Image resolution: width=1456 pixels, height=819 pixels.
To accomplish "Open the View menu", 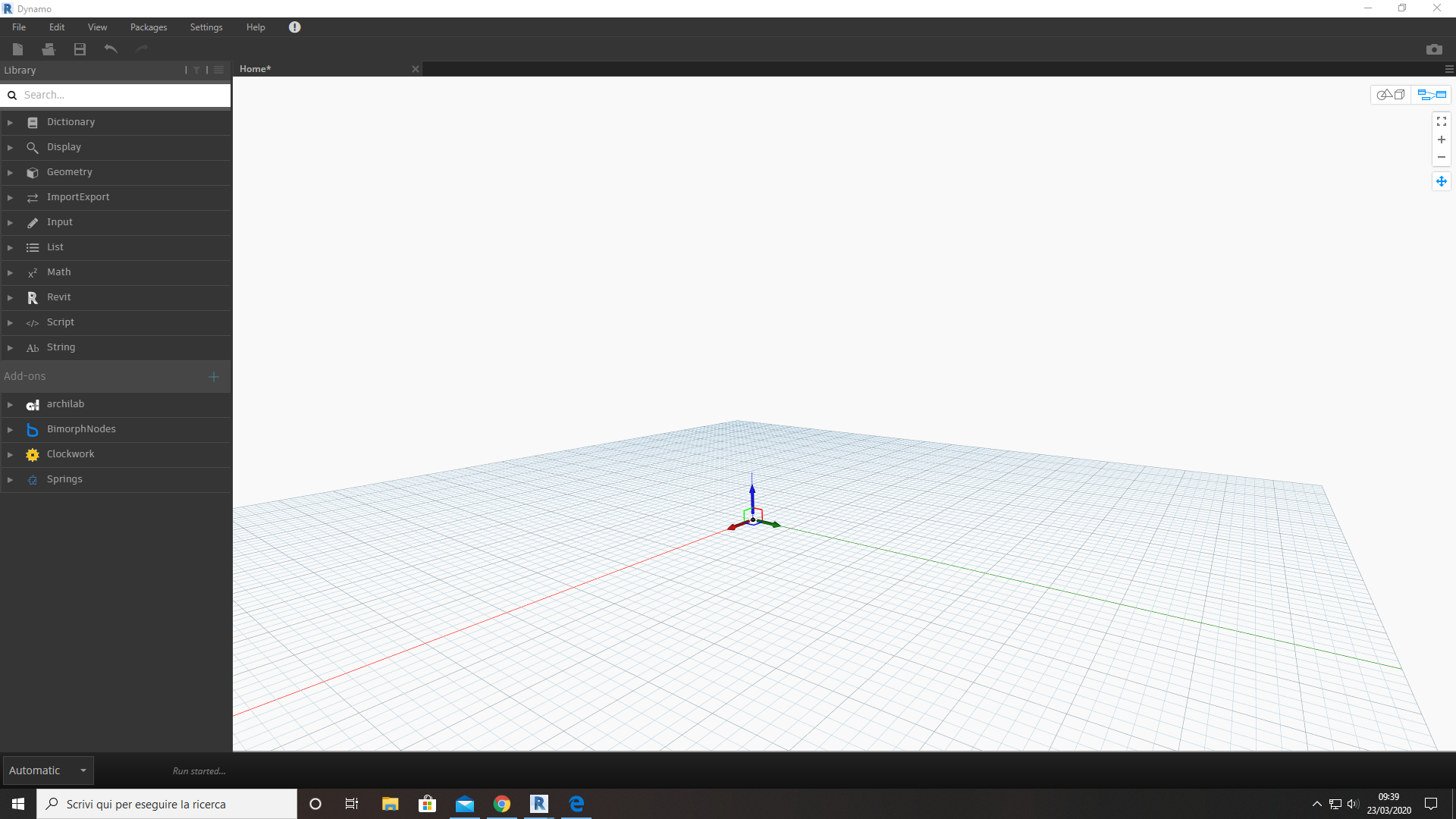I will click(97, 27).
